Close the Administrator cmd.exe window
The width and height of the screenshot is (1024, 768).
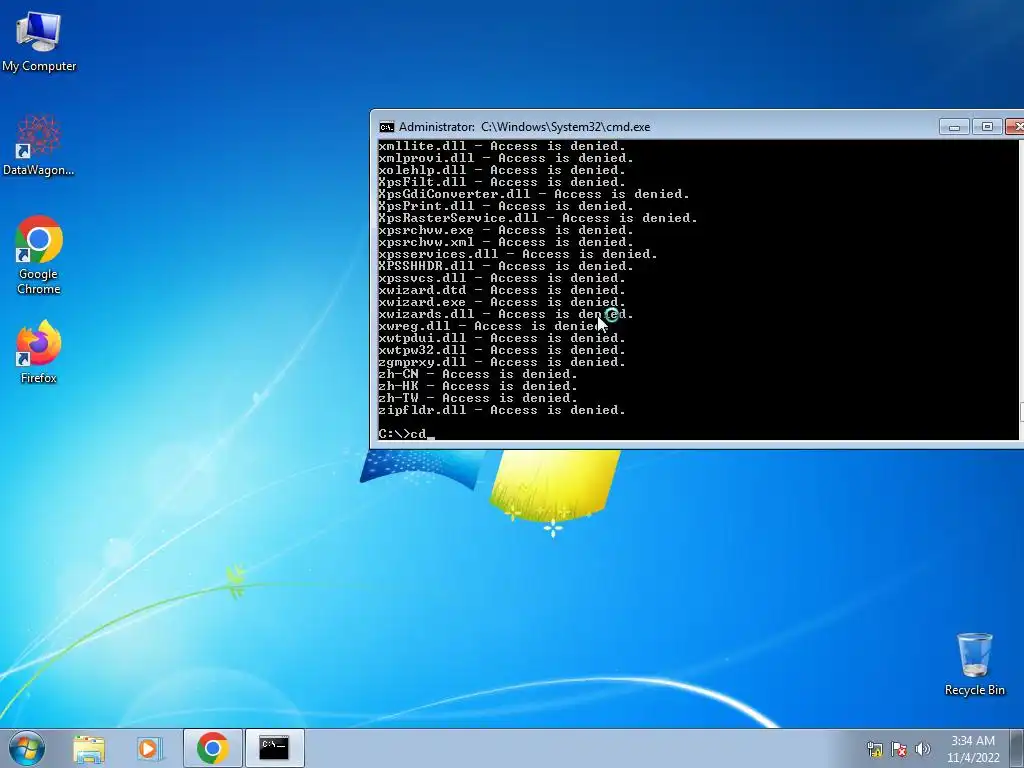click(x=1015, y=127)
